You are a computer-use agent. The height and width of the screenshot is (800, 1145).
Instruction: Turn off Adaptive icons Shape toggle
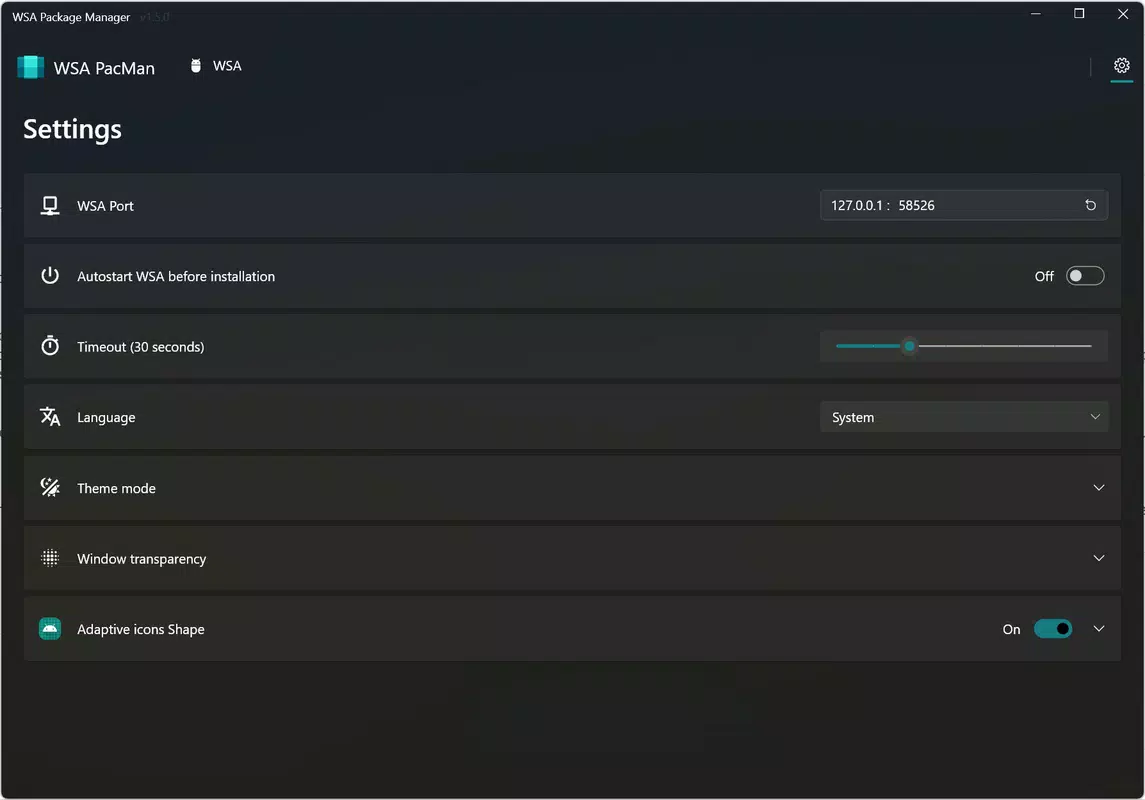1052,628
